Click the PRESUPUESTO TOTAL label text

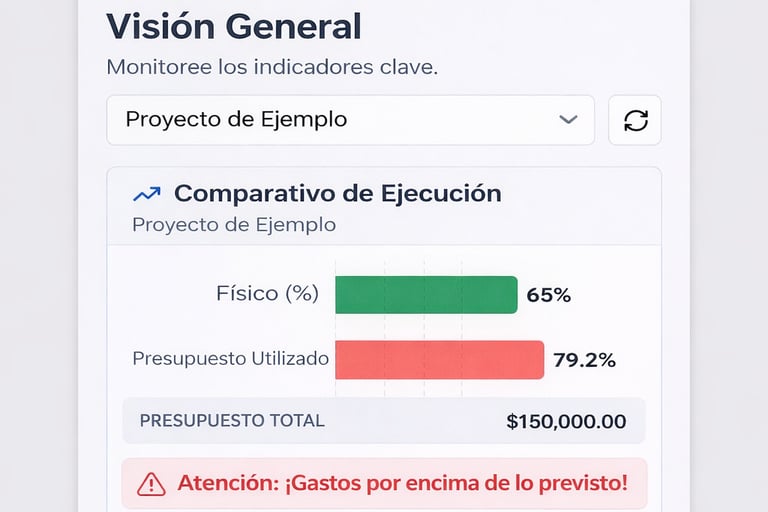pyautogui.click(x=232, y=421)
